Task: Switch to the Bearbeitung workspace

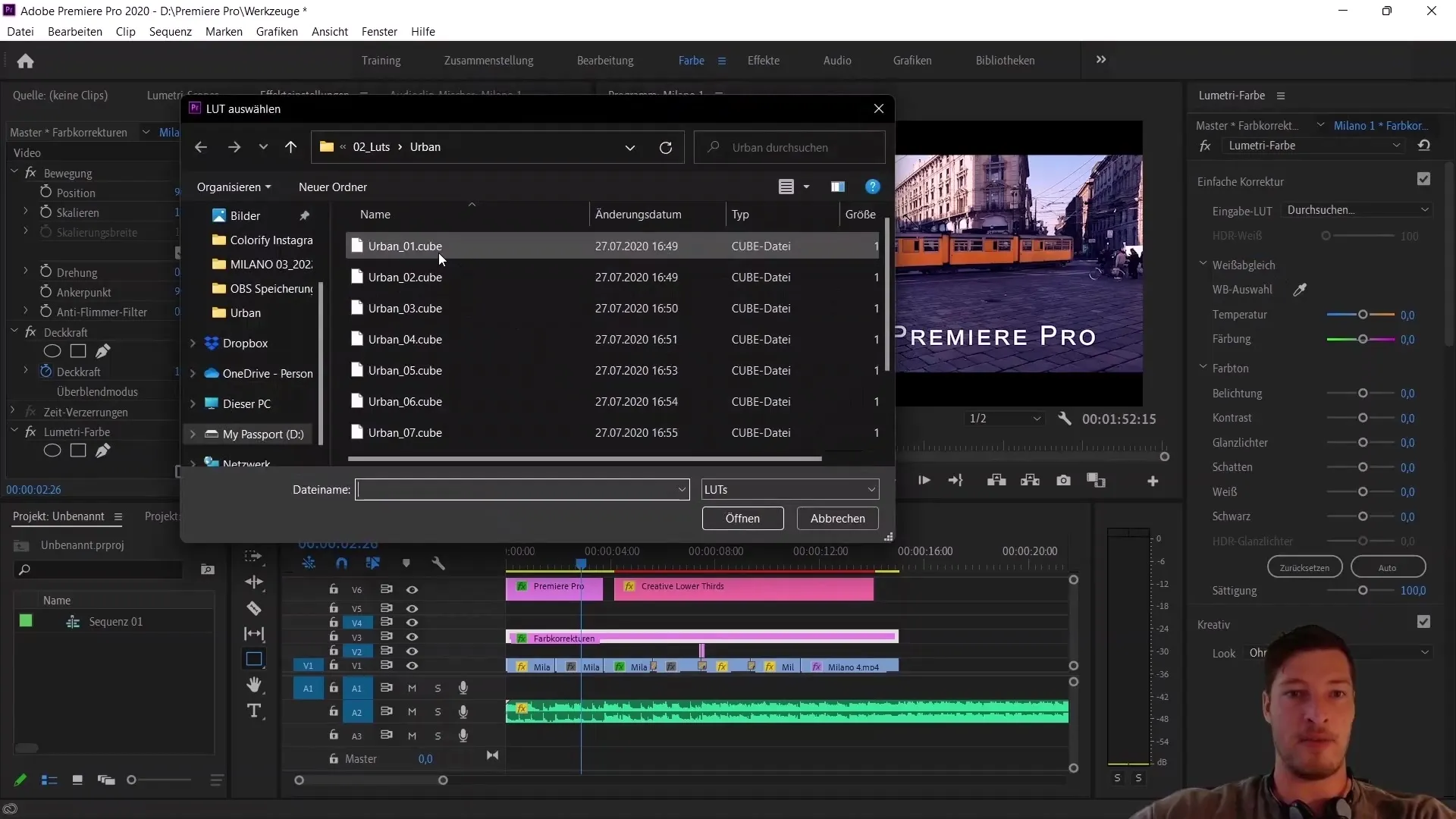Action: click(x=605, y=61)
